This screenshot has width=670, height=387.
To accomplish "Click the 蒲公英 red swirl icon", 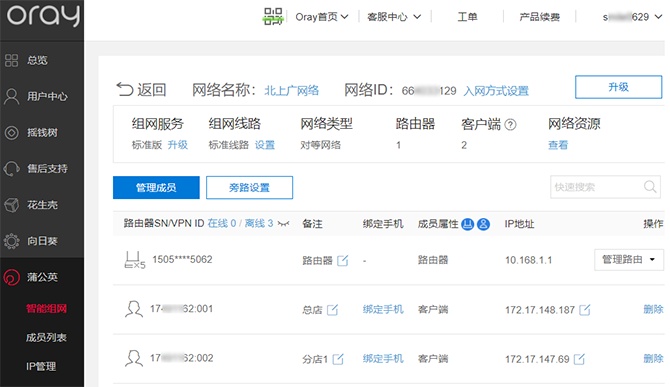I will [x=12, y=277].
